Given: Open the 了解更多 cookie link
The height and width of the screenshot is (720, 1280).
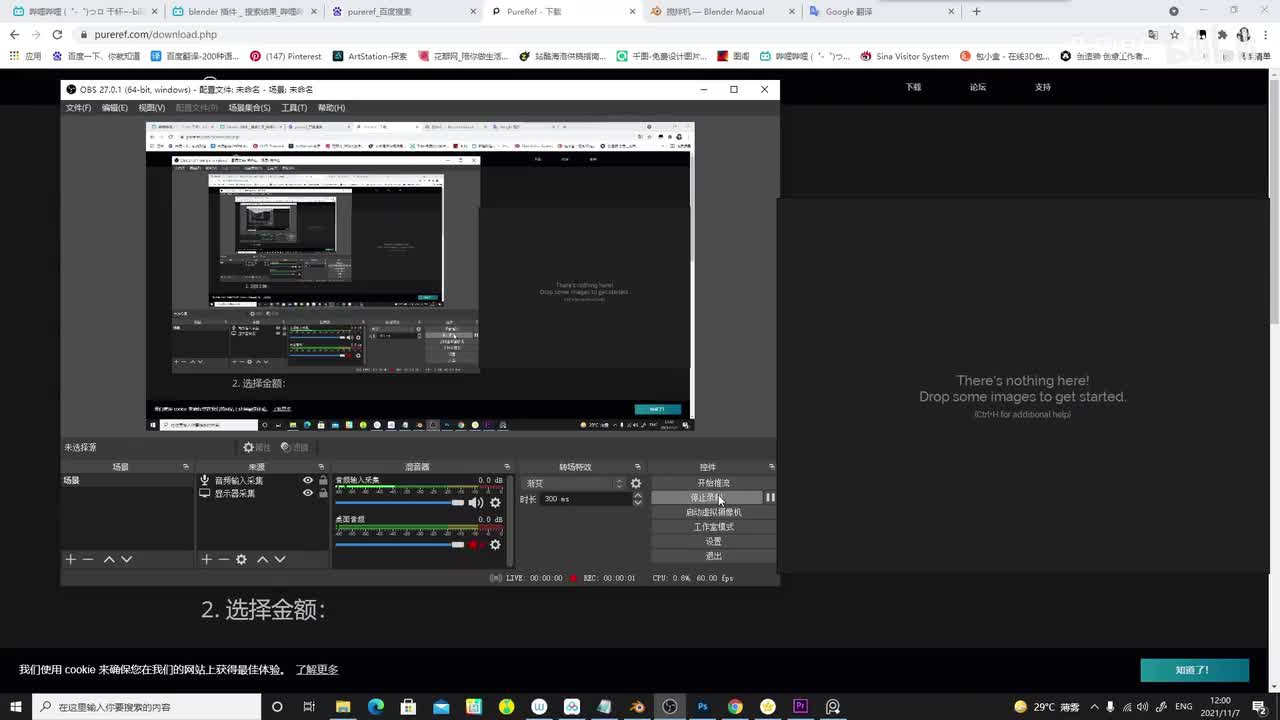Looking at the screenshot, I should pyautogui.click(x=317, y=670).
